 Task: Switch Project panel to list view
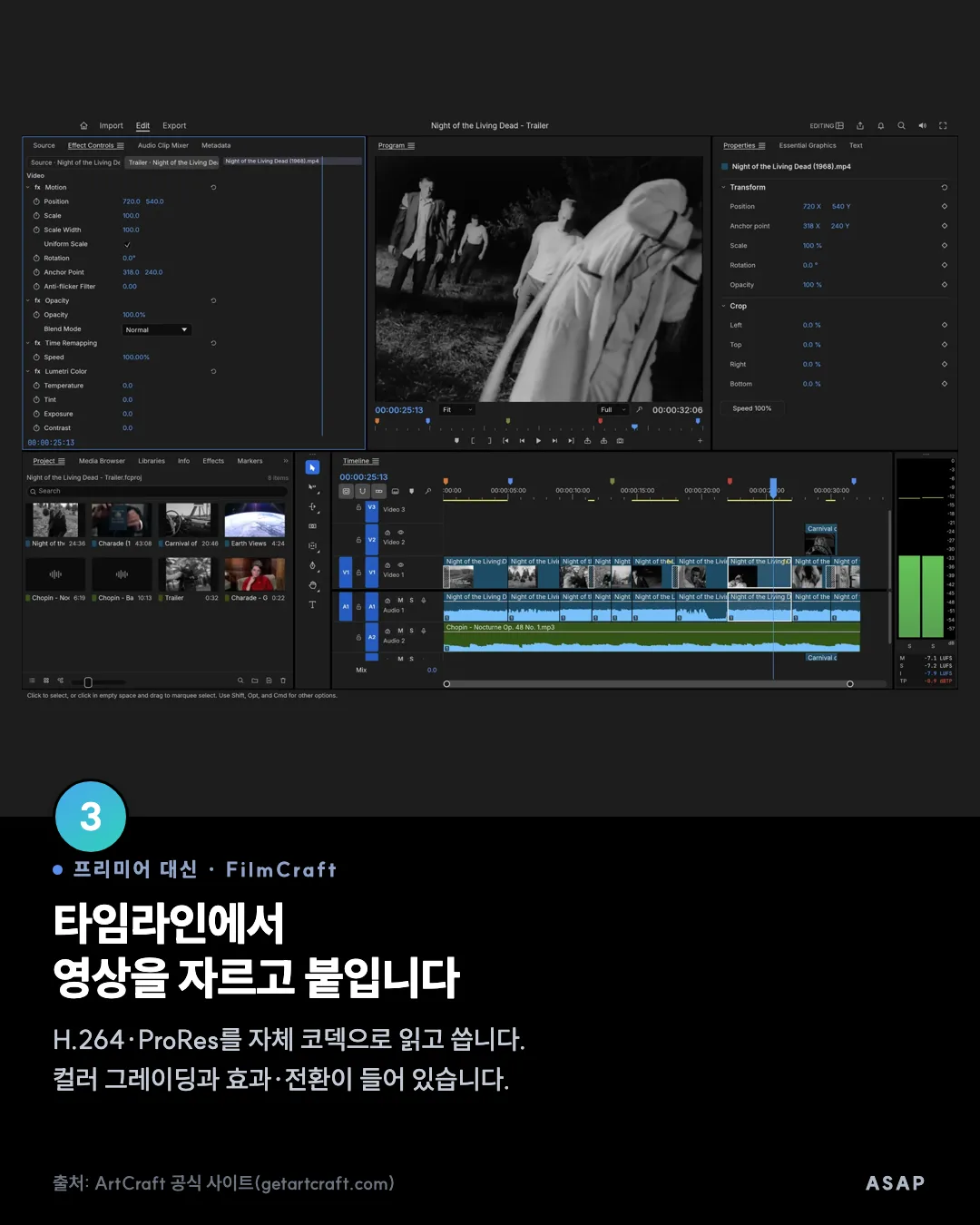point(32,680)
